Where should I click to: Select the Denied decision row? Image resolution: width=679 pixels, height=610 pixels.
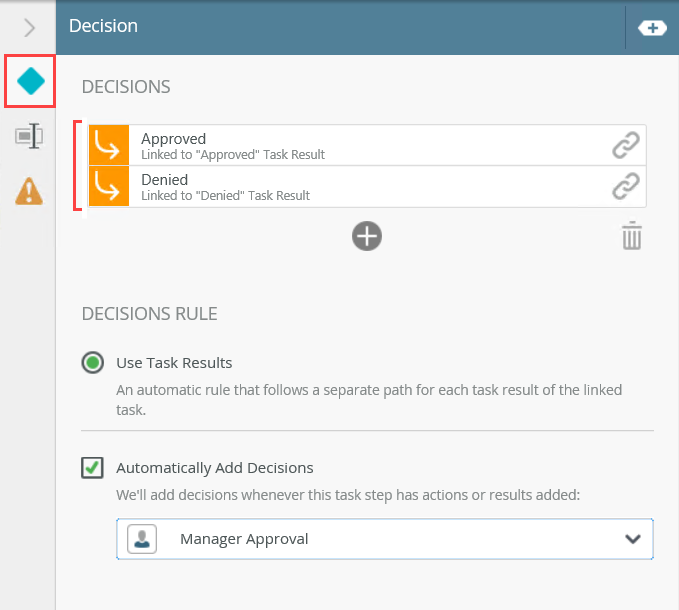pos(367,186)
